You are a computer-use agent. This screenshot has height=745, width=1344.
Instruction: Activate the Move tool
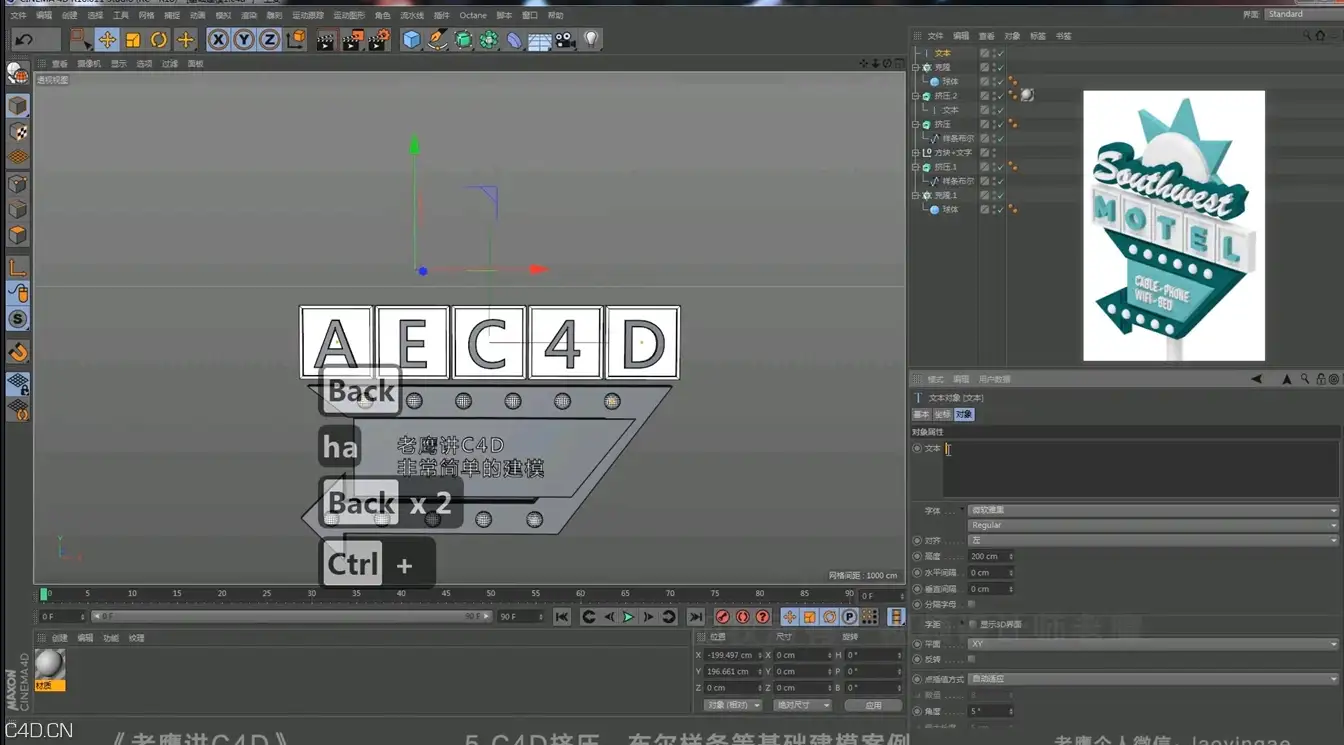pos(107,40)
